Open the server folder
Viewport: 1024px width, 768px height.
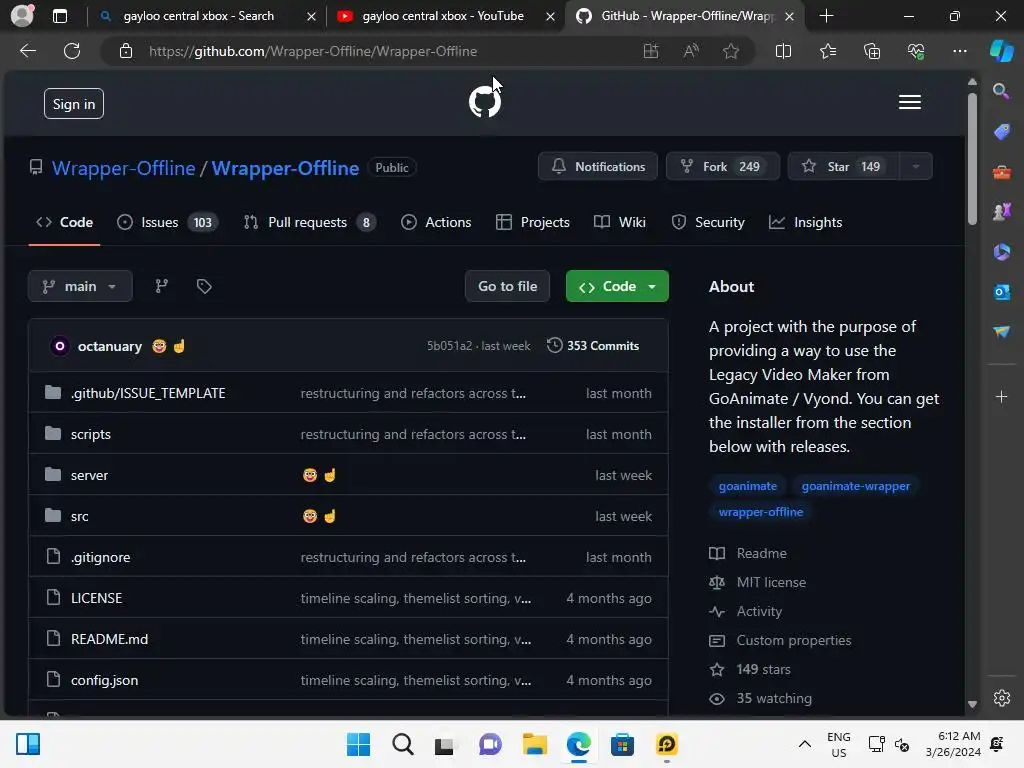pyautogui.click(x=89, y=475)
